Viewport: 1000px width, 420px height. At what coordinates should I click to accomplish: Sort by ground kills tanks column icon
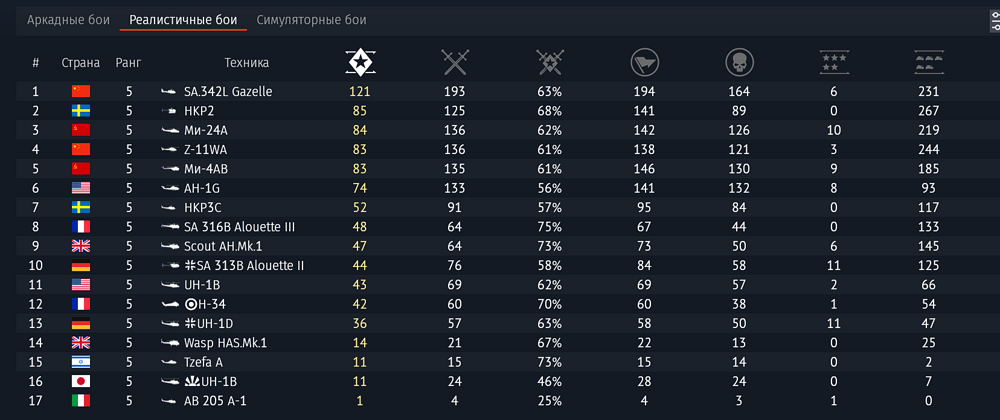[929, 63]
